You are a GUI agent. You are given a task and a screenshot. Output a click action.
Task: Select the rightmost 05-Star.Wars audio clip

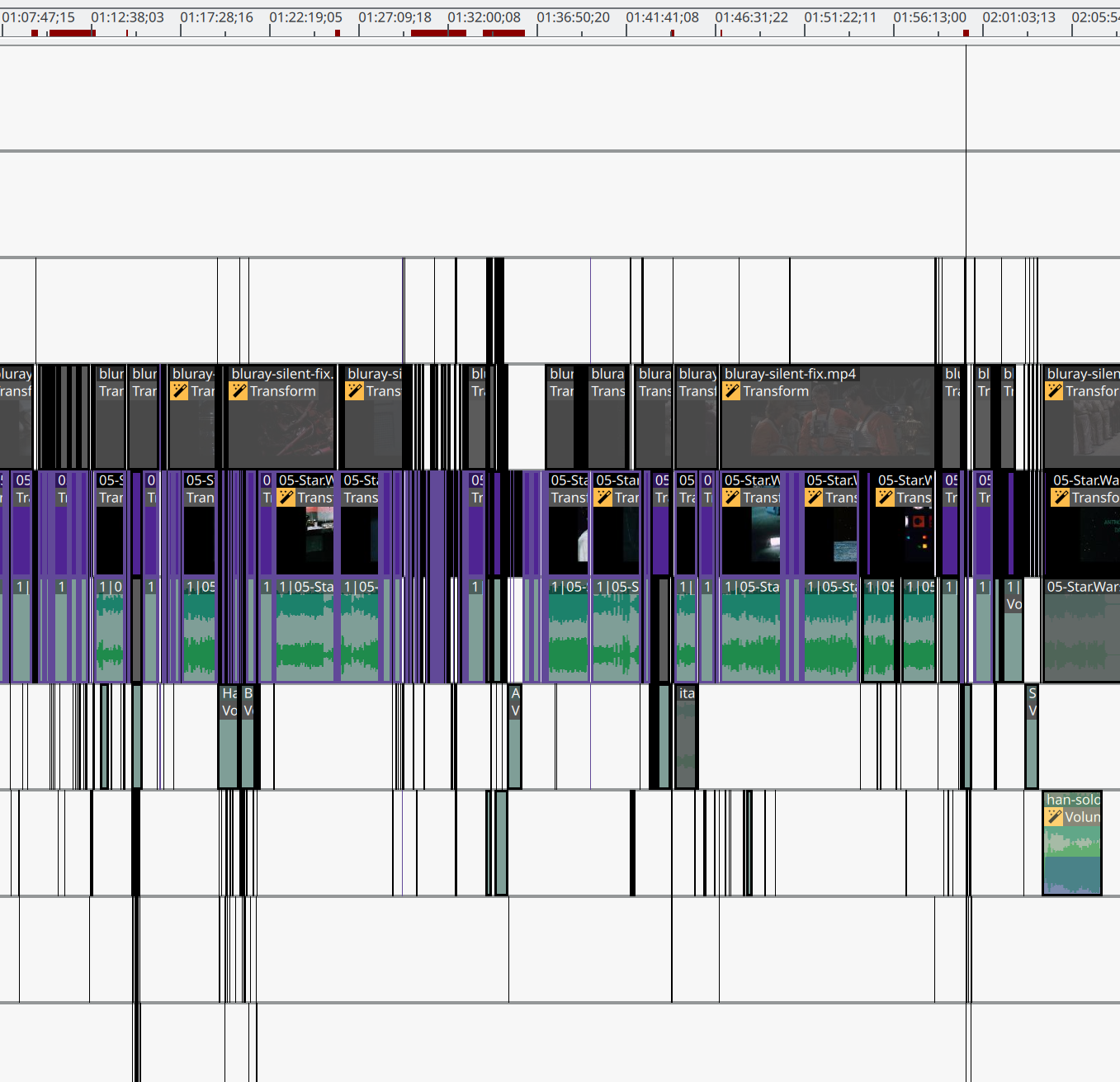pyautogui.click(x=1081, y=635)
